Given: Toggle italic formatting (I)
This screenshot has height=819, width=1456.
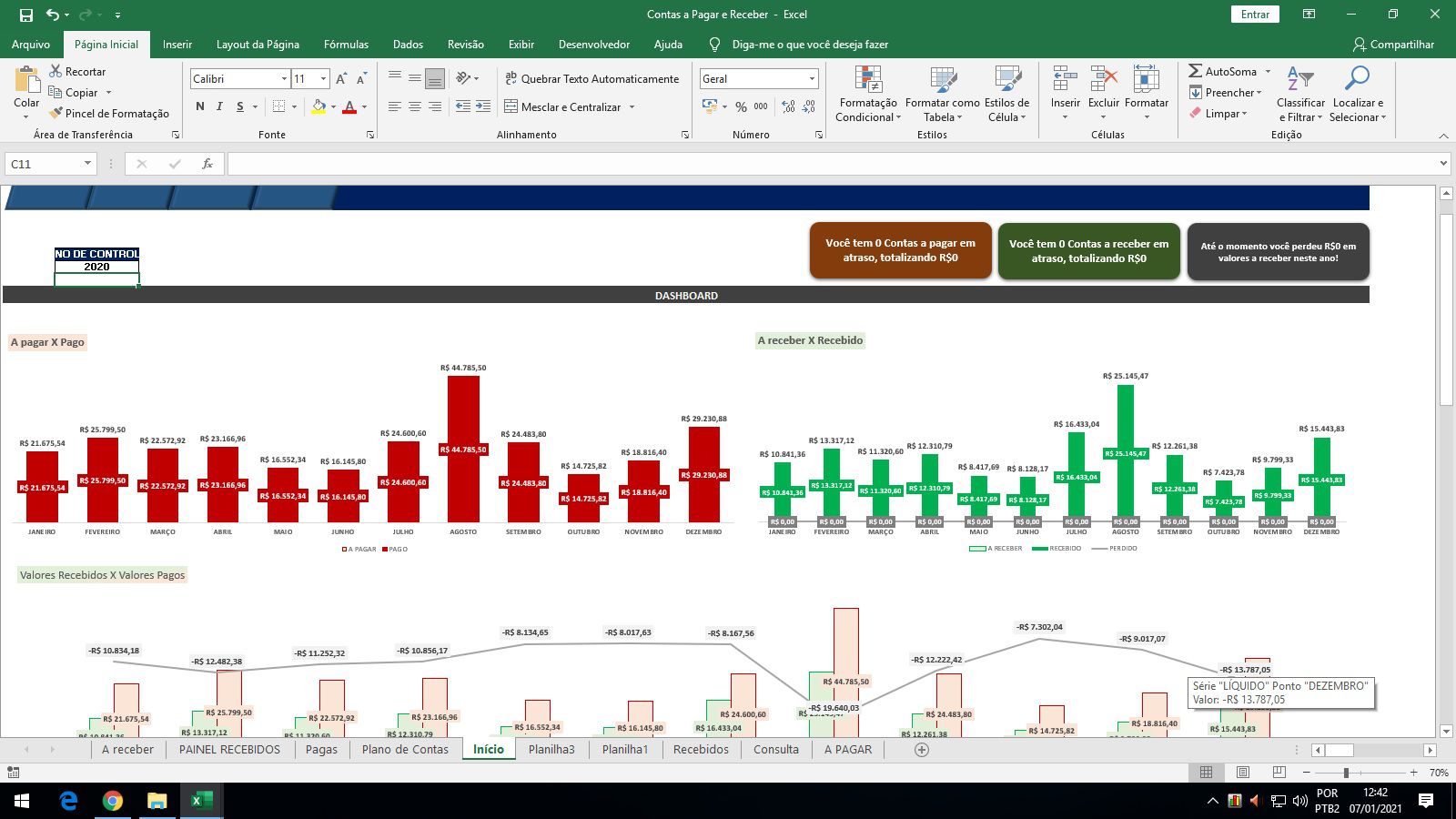Looking at the screenshot, I should coord(220,106).
